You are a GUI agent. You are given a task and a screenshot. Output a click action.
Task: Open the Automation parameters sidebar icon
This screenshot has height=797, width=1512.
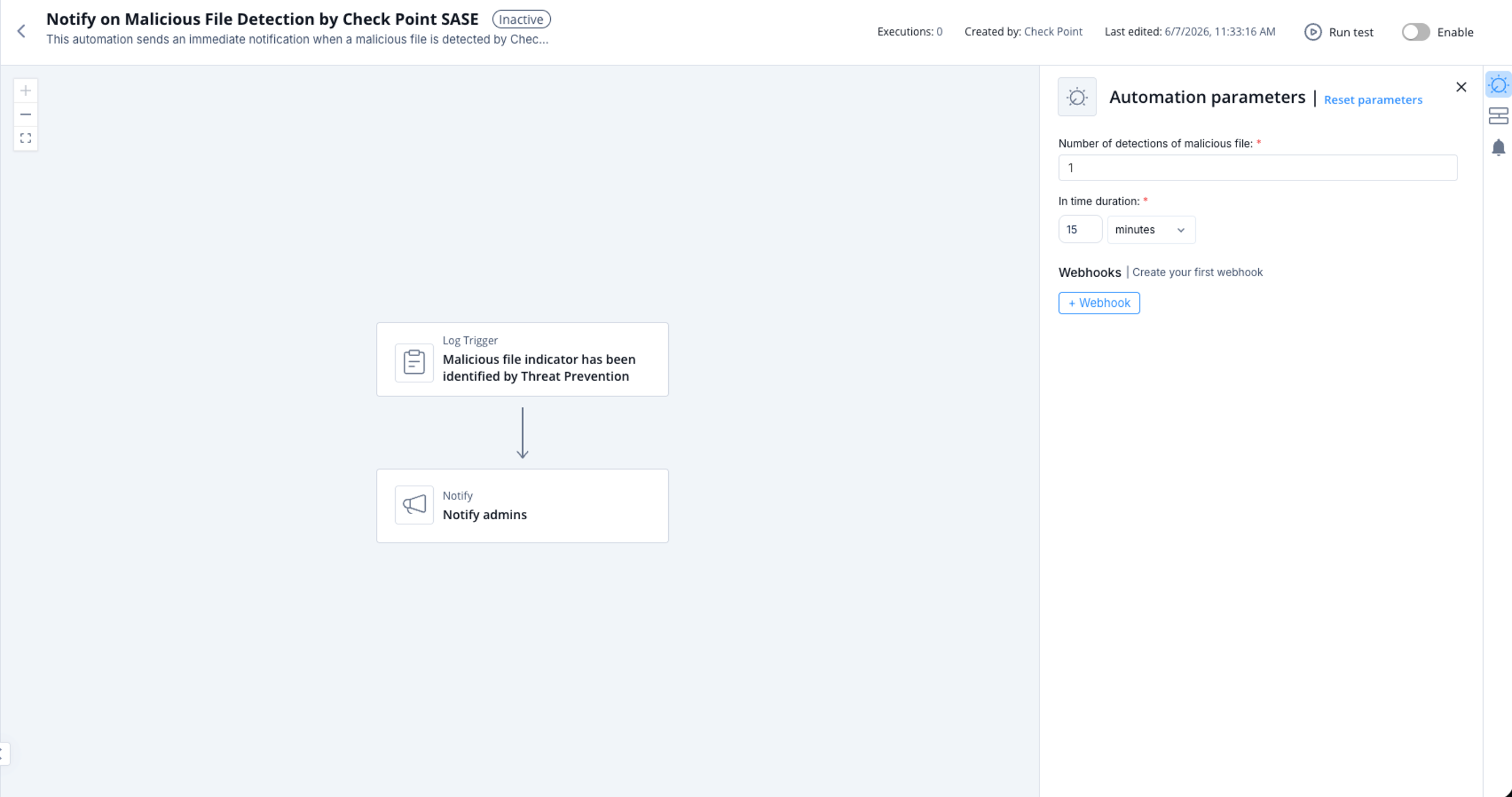pyautogui.click(x=1498, y=85)
